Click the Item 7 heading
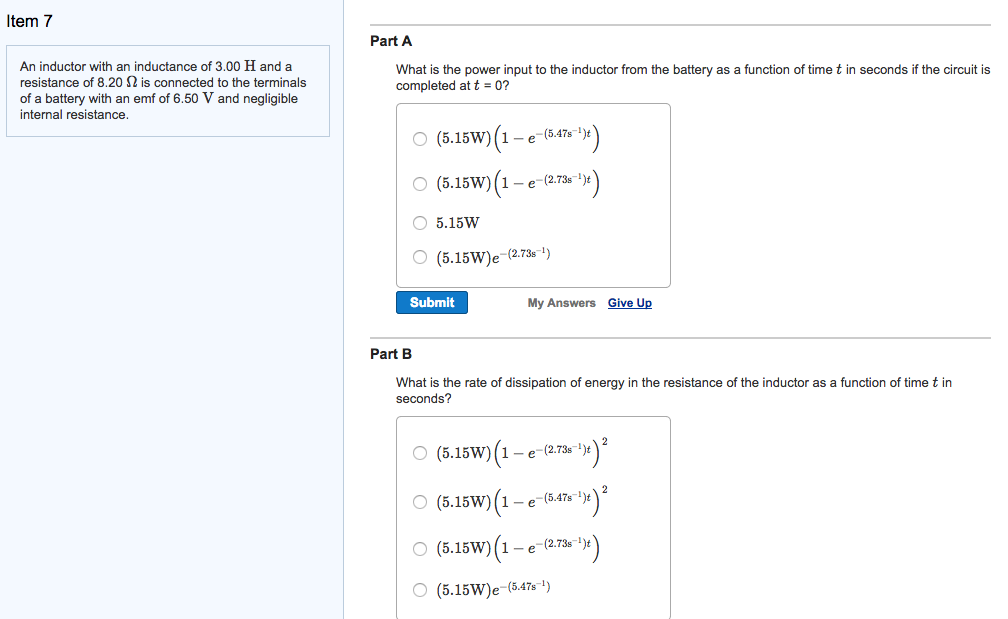This screenshot has height=619, width=1008. click(x=30, y=20)
